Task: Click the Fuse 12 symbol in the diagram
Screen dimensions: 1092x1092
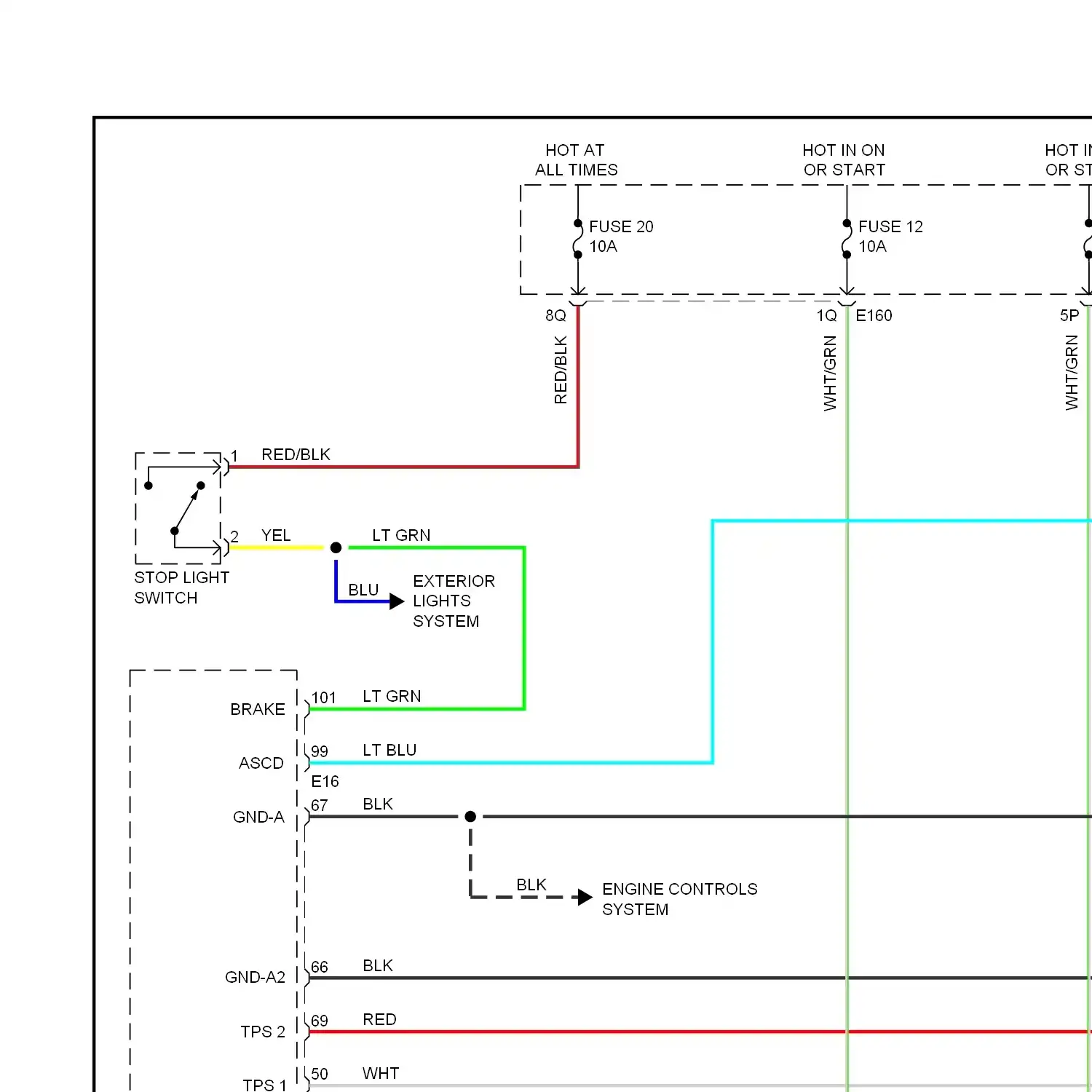Action: (x=847, y=239)
